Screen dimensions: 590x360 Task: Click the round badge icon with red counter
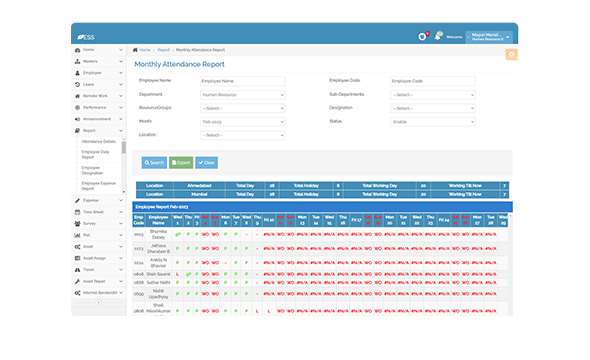click(x=423, y=36)
